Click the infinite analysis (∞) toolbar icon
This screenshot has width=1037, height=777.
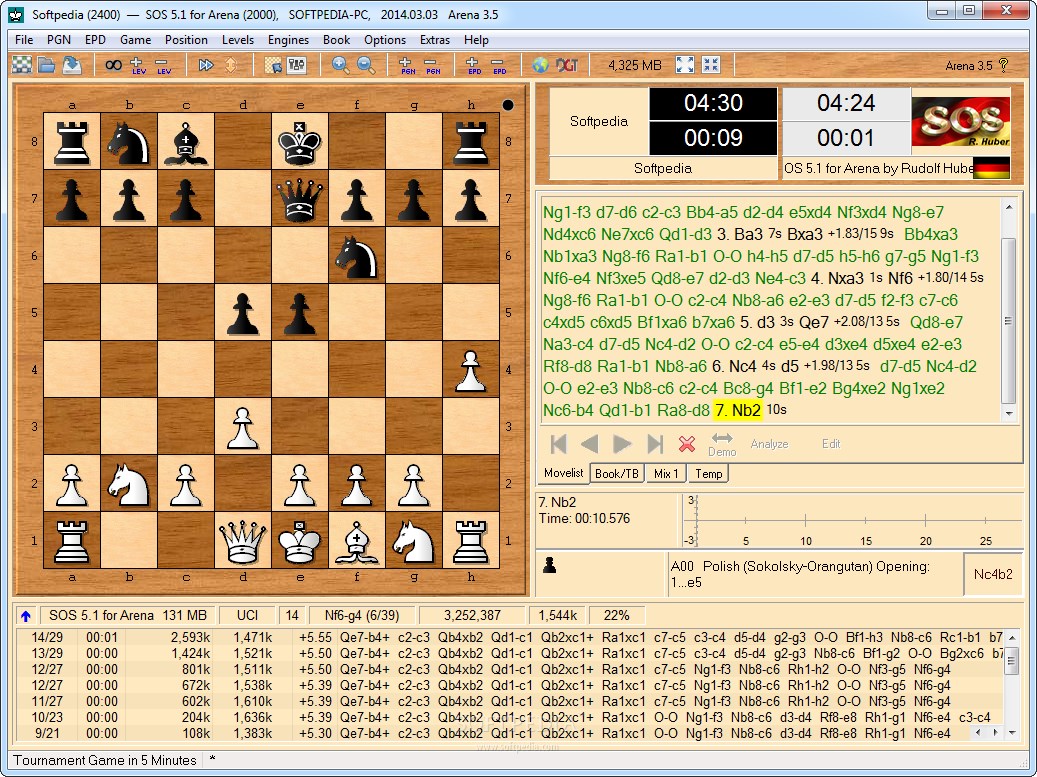tap(114, 65)
